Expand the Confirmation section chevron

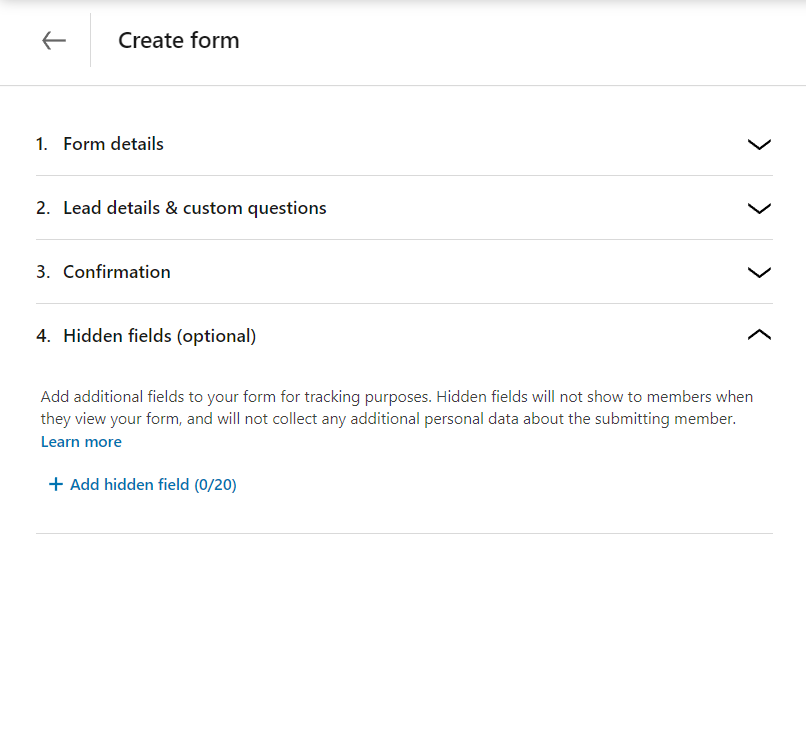click(759, 272)
